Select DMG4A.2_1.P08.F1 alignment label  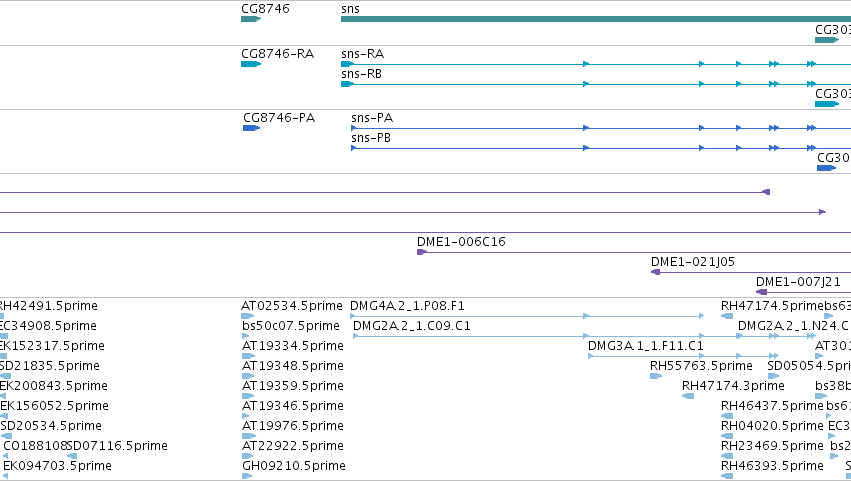(407, 306)
